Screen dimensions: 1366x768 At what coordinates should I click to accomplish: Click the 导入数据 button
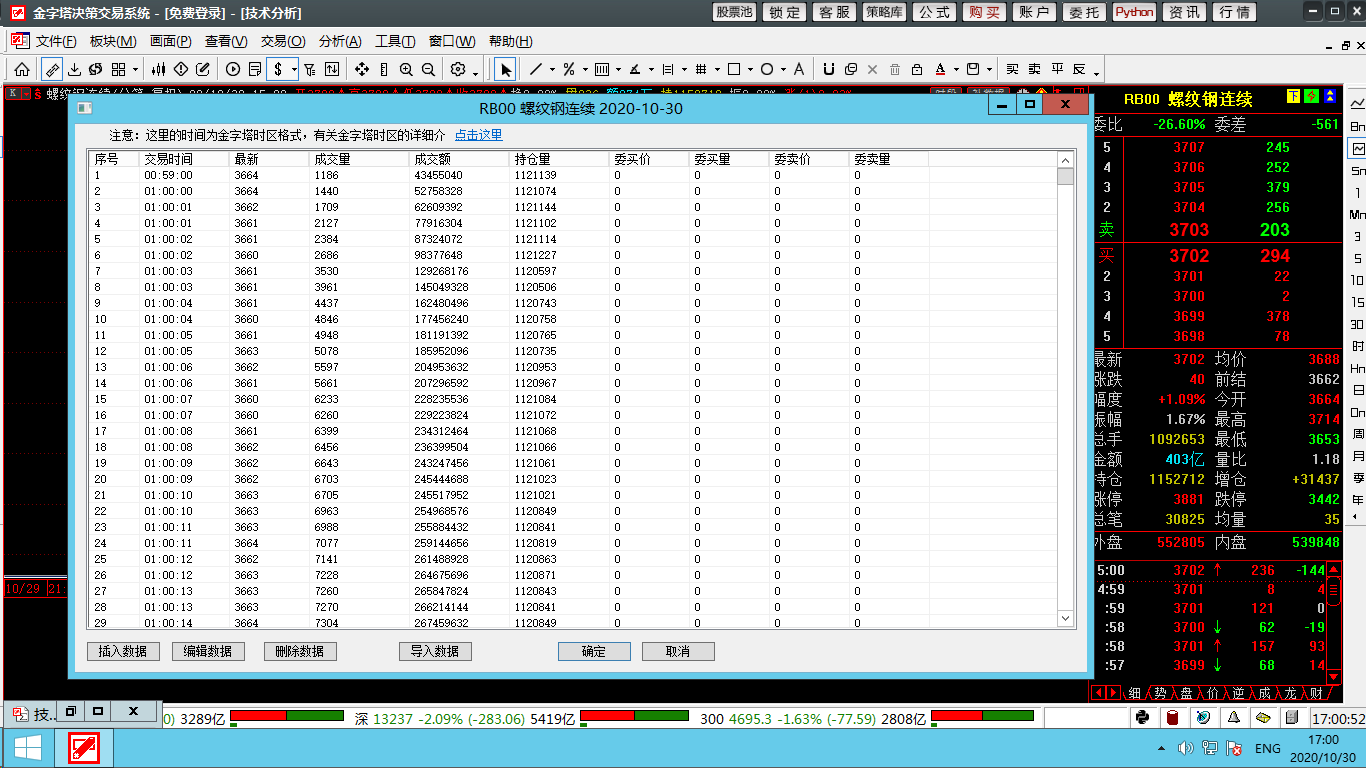click(435, 651)
